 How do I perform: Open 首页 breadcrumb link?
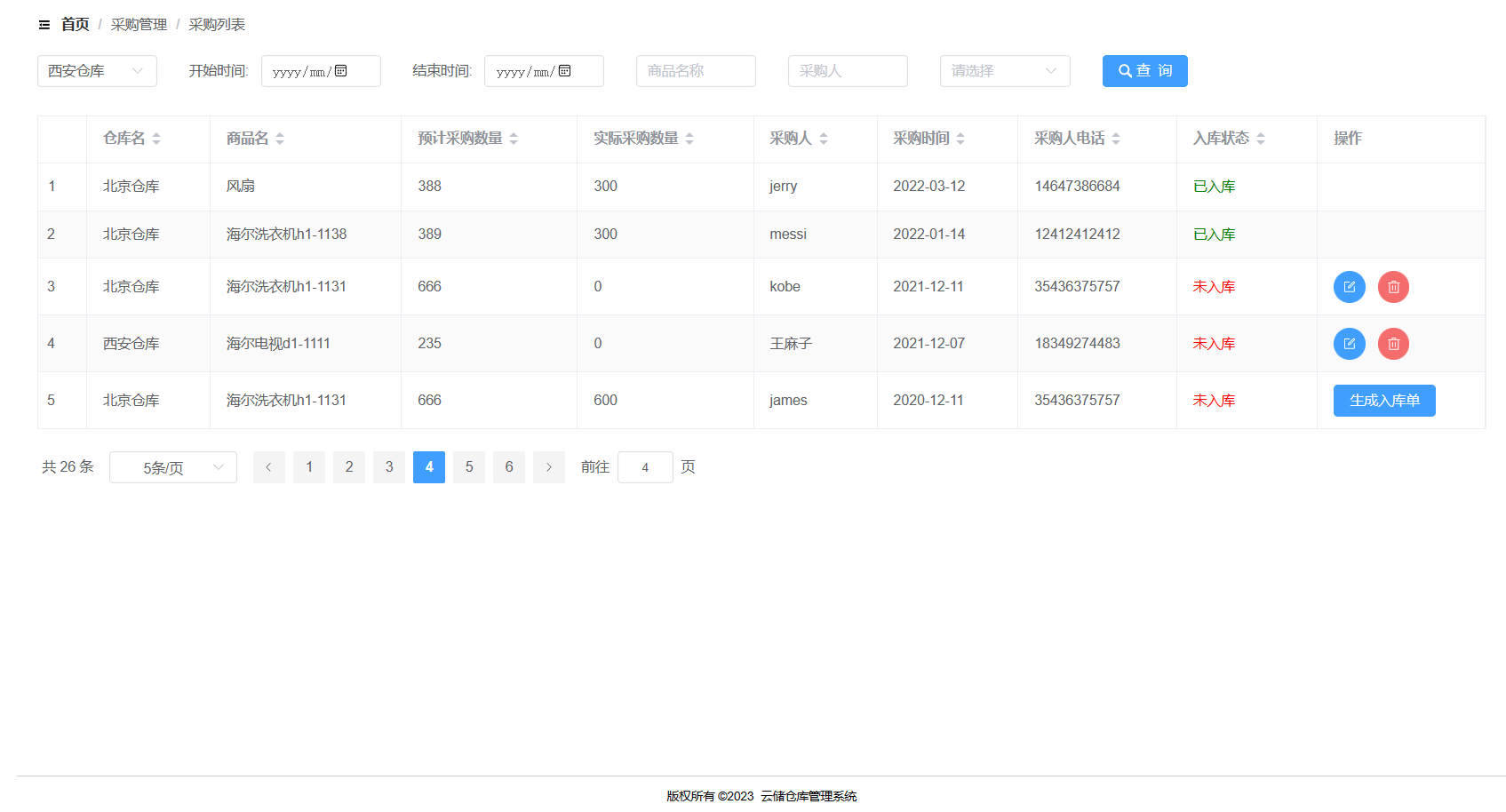(x=75, y=25)
